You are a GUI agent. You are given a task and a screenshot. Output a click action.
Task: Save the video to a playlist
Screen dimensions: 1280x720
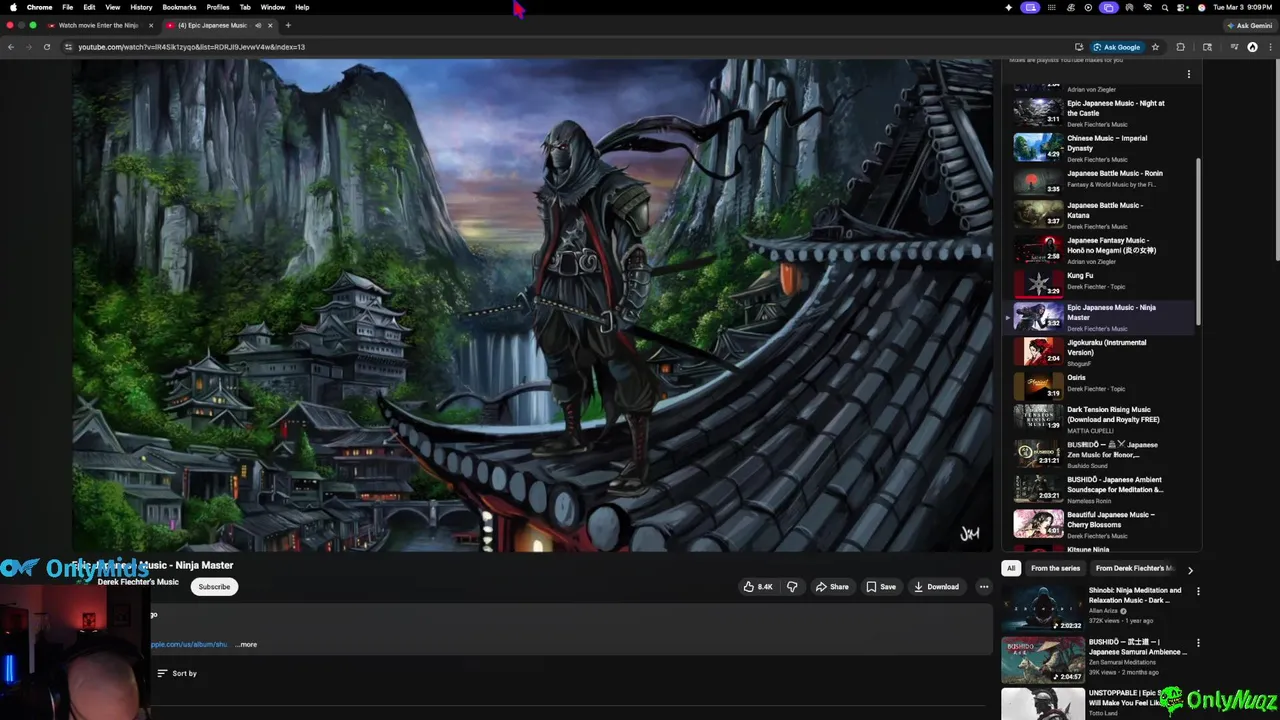(881, 587)
